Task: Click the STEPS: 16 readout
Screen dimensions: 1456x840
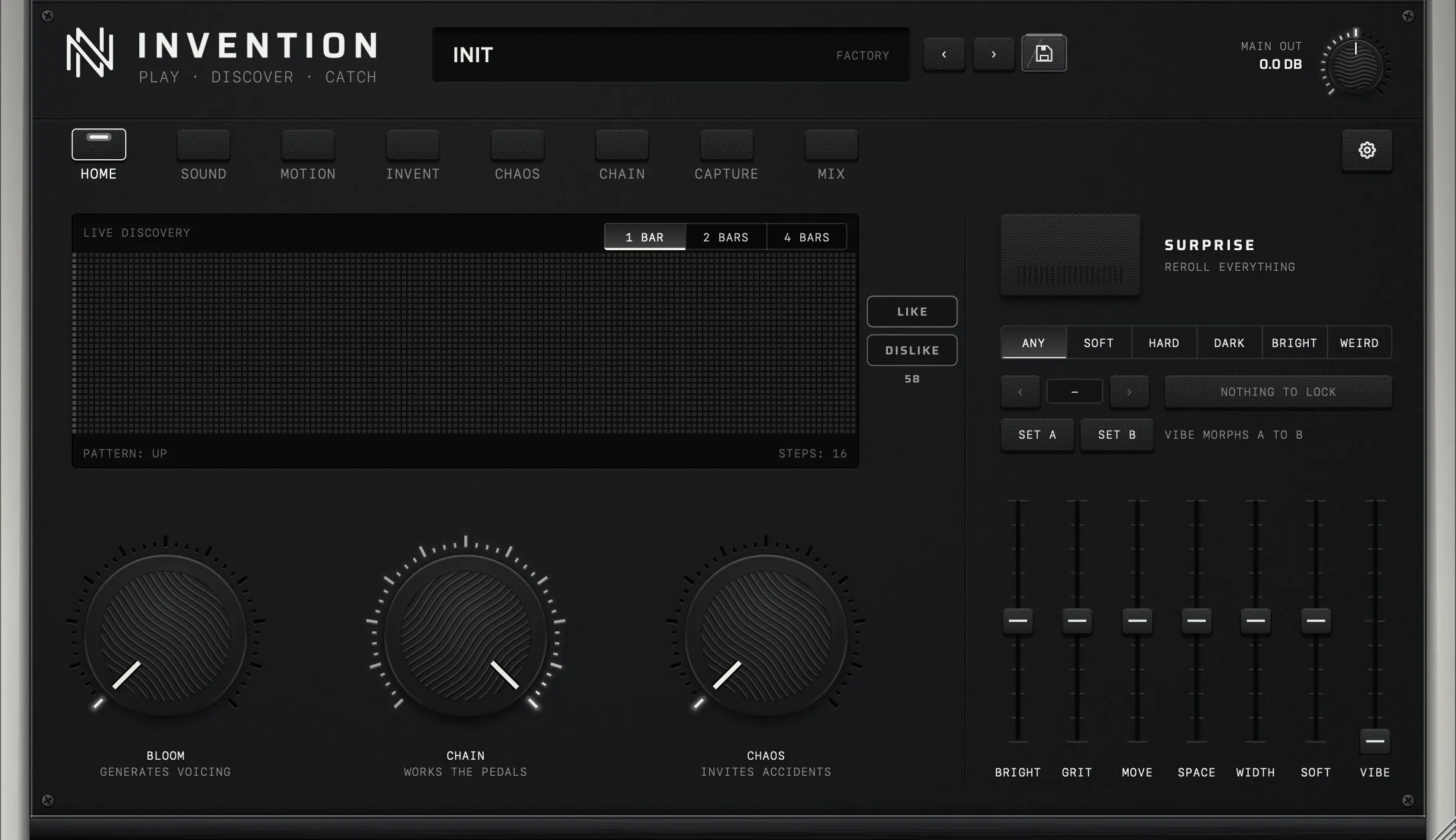Action: click(x=812, y=453)
